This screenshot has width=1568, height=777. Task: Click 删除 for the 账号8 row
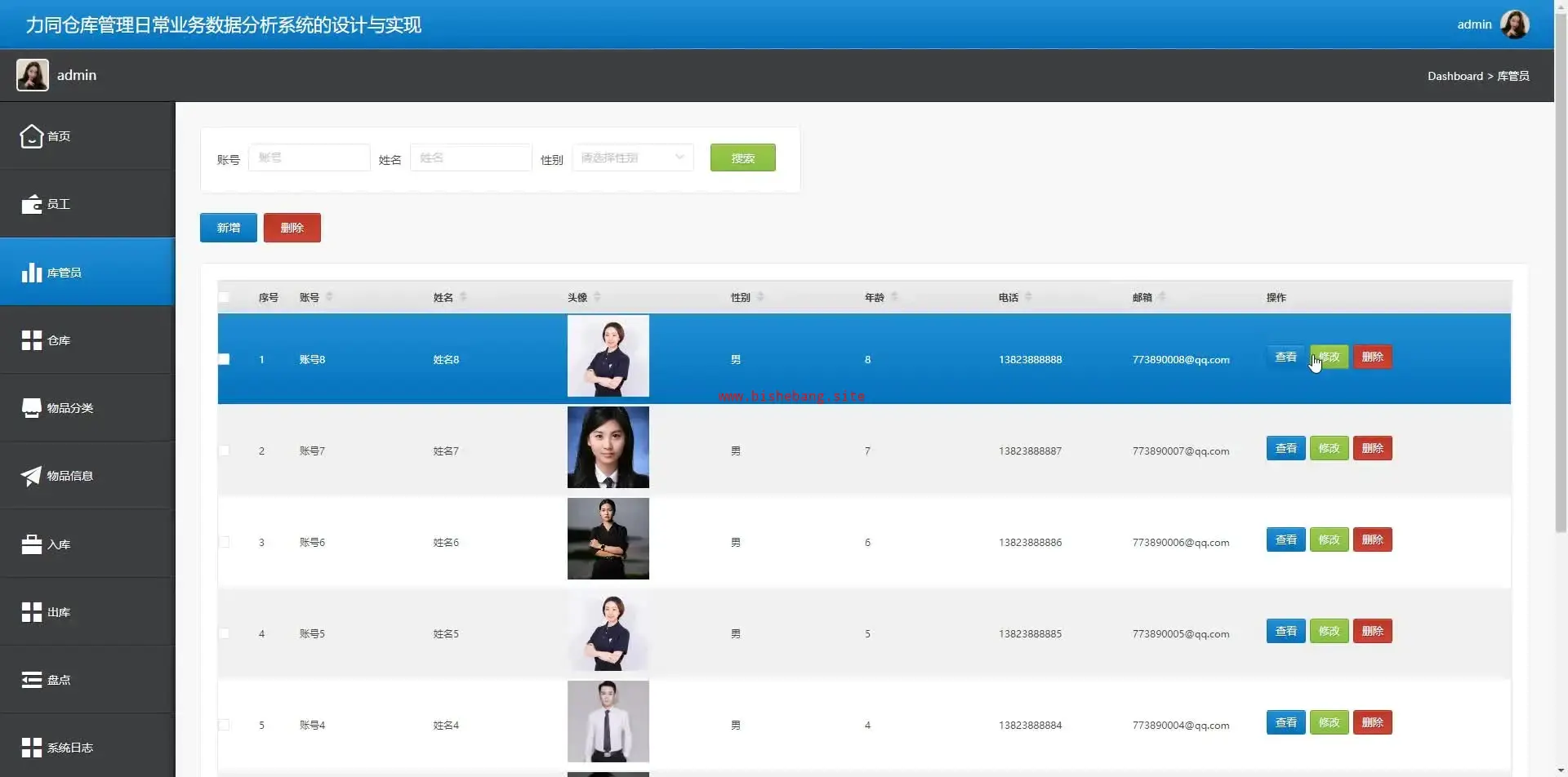(x=1373, y=357)
